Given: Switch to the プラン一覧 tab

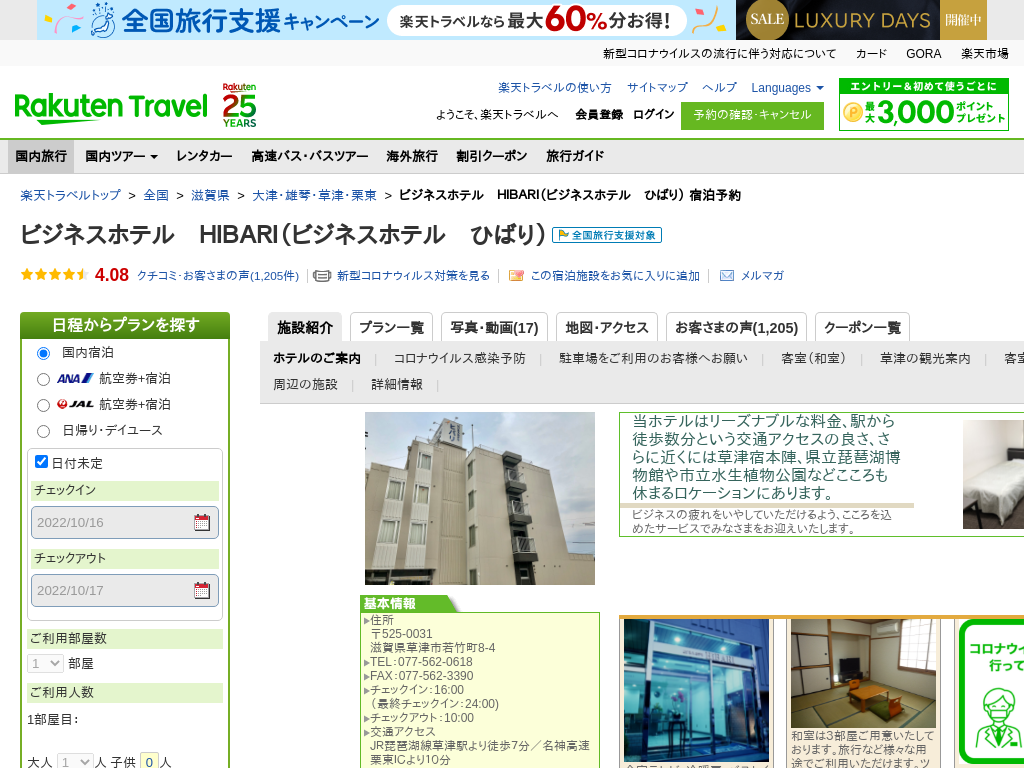Looking at the screenshot, I should [x=391, y=327].
